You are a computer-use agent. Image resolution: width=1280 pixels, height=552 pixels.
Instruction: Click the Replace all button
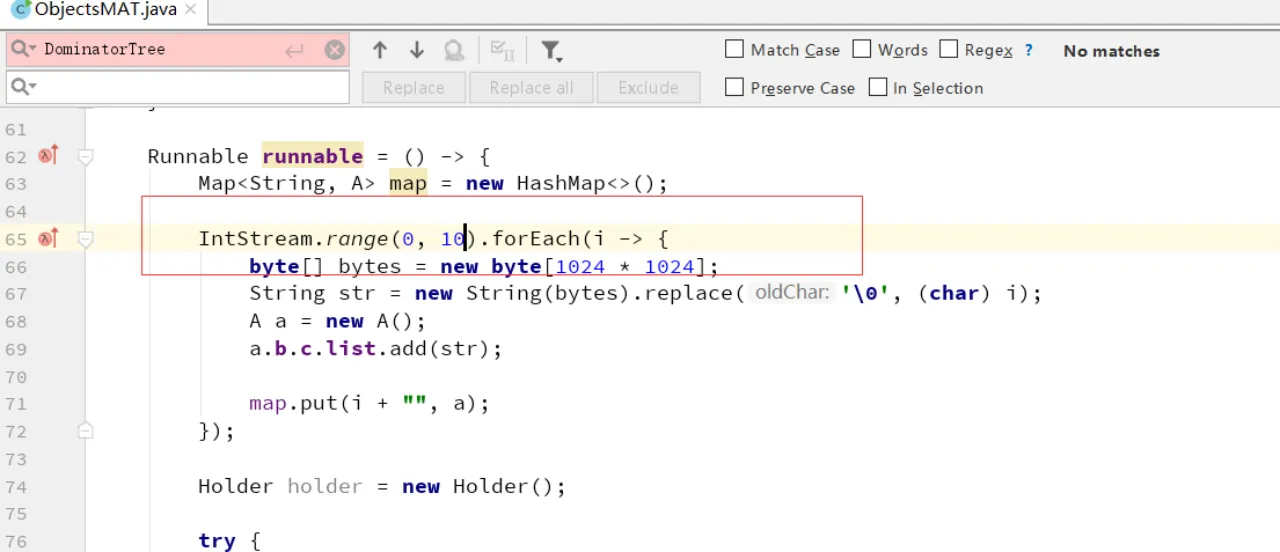531,88
